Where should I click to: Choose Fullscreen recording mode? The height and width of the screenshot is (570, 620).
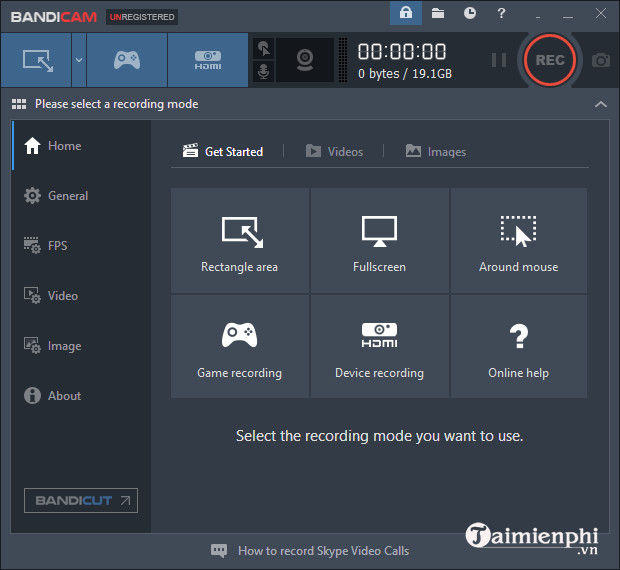(379, 240)
